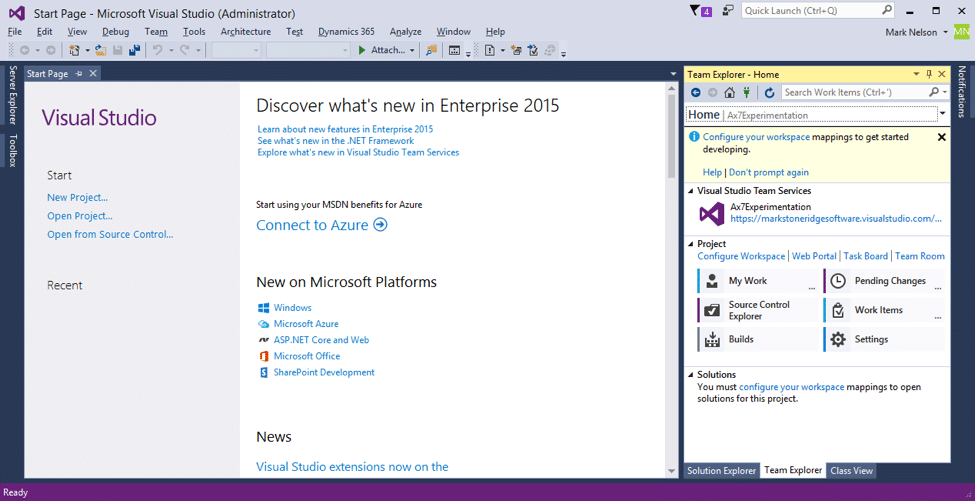Viewport: 975px width, 501px height.
Task: Click the Navigate Forward toolbar arrow
Action: [x=50, y=50]
